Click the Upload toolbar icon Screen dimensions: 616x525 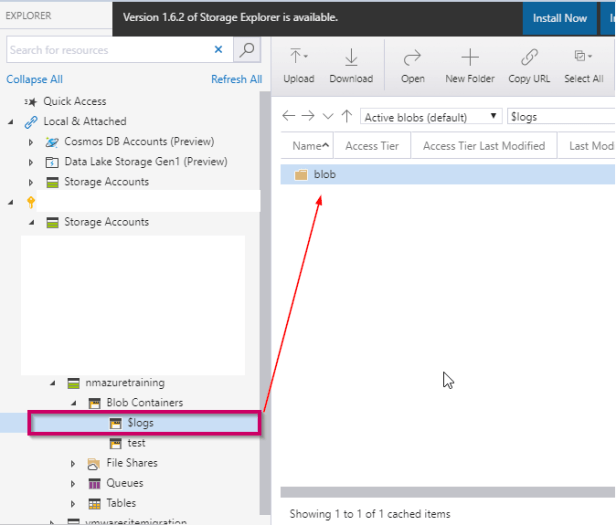coord(298,56)
